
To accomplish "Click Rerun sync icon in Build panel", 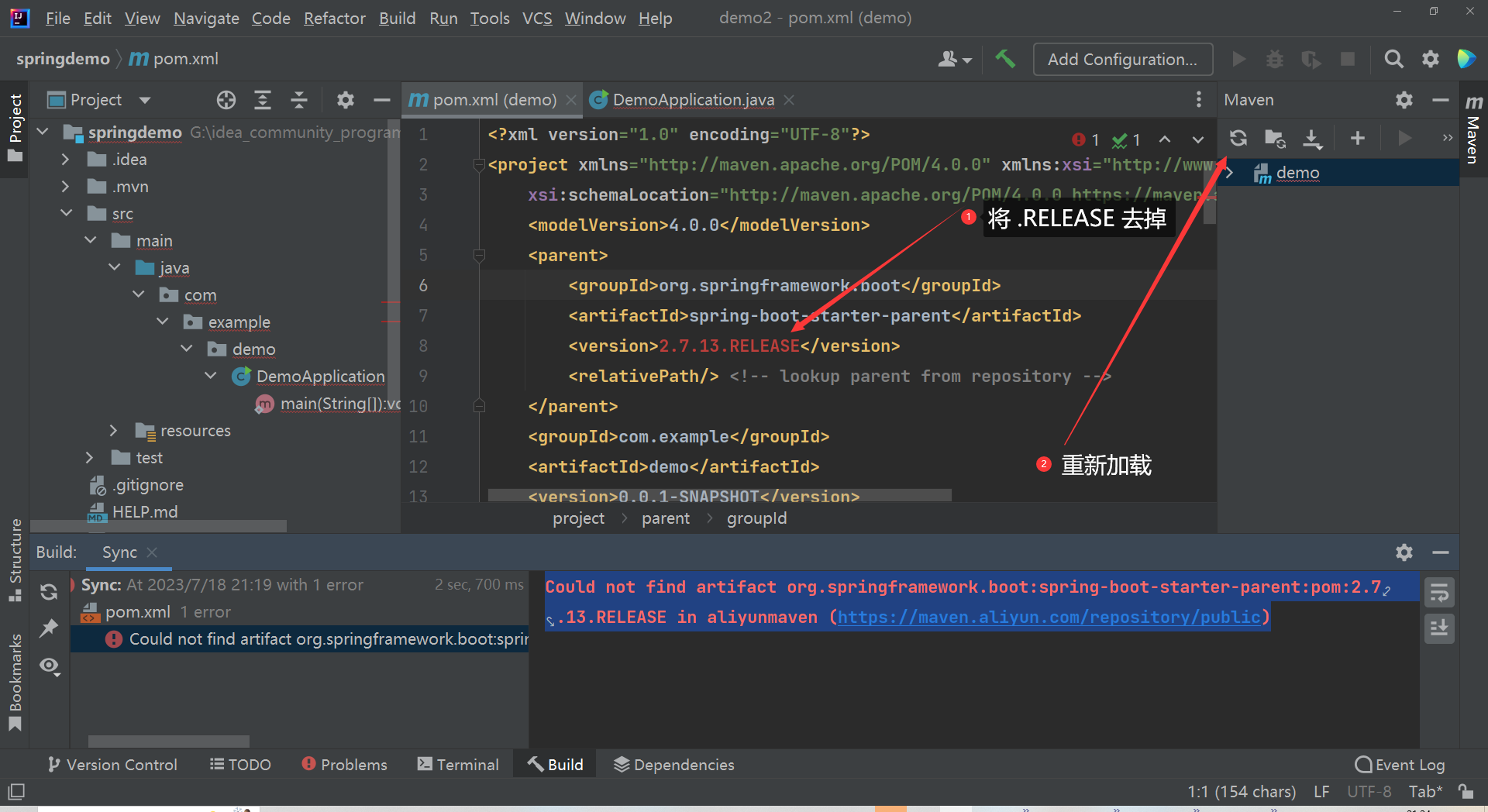I will [49, 592].
